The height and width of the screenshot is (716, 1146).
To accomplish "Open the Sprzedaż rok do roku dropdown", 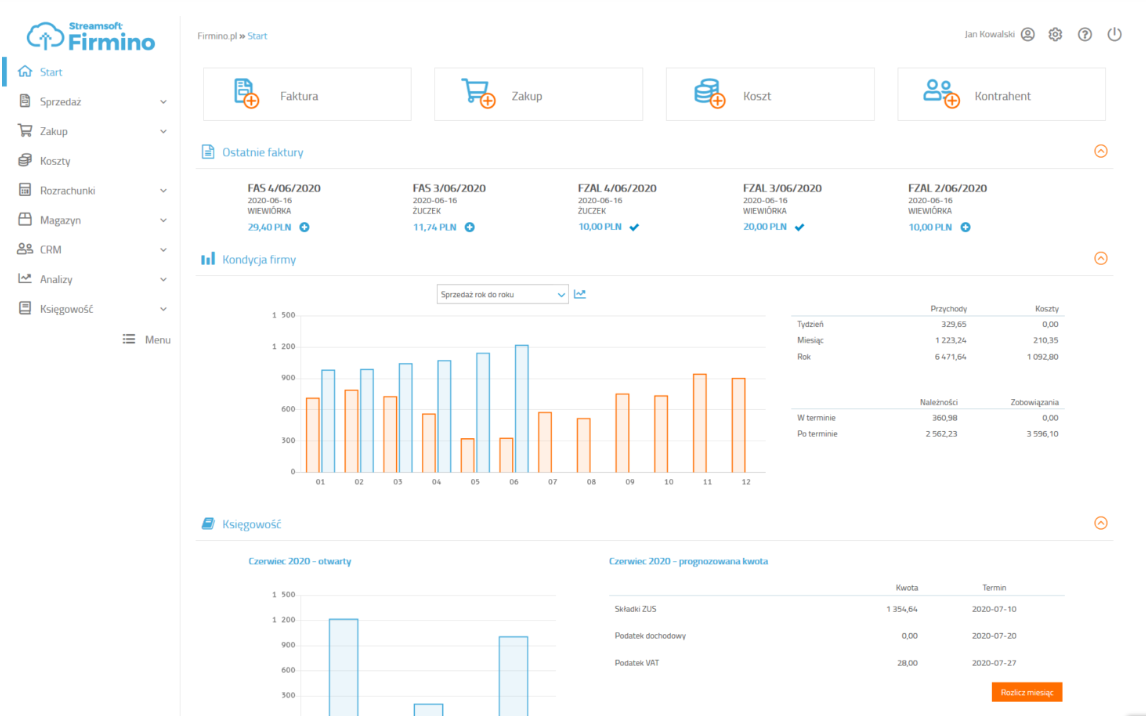I will tap(503, 294).
